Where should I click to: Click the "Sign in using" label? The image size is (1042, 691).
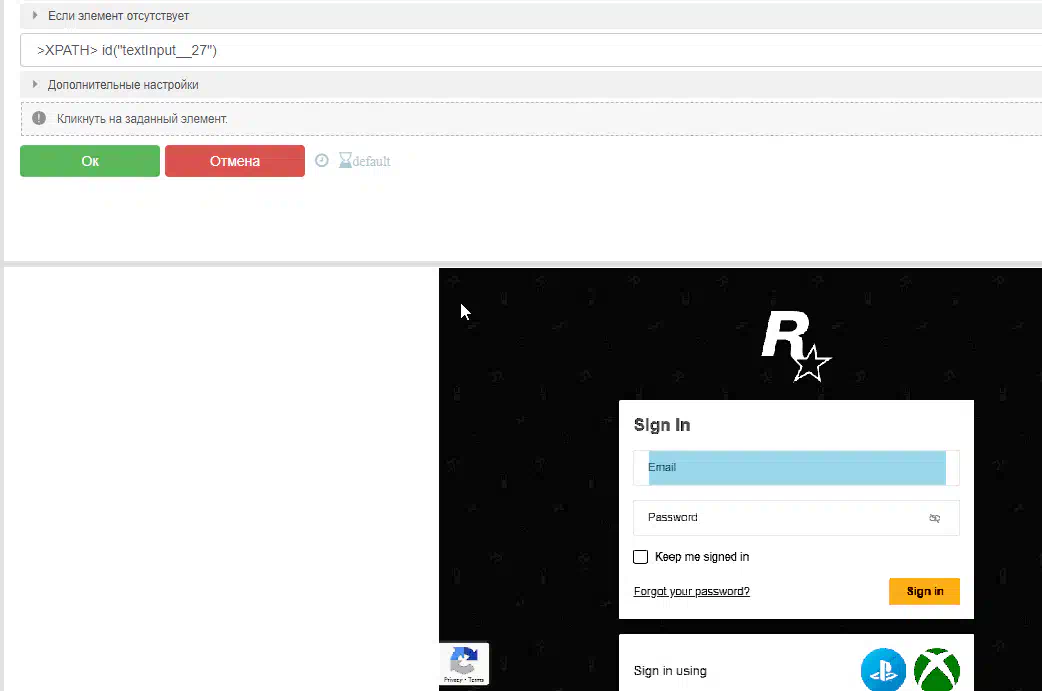click(x=670, y=671)
